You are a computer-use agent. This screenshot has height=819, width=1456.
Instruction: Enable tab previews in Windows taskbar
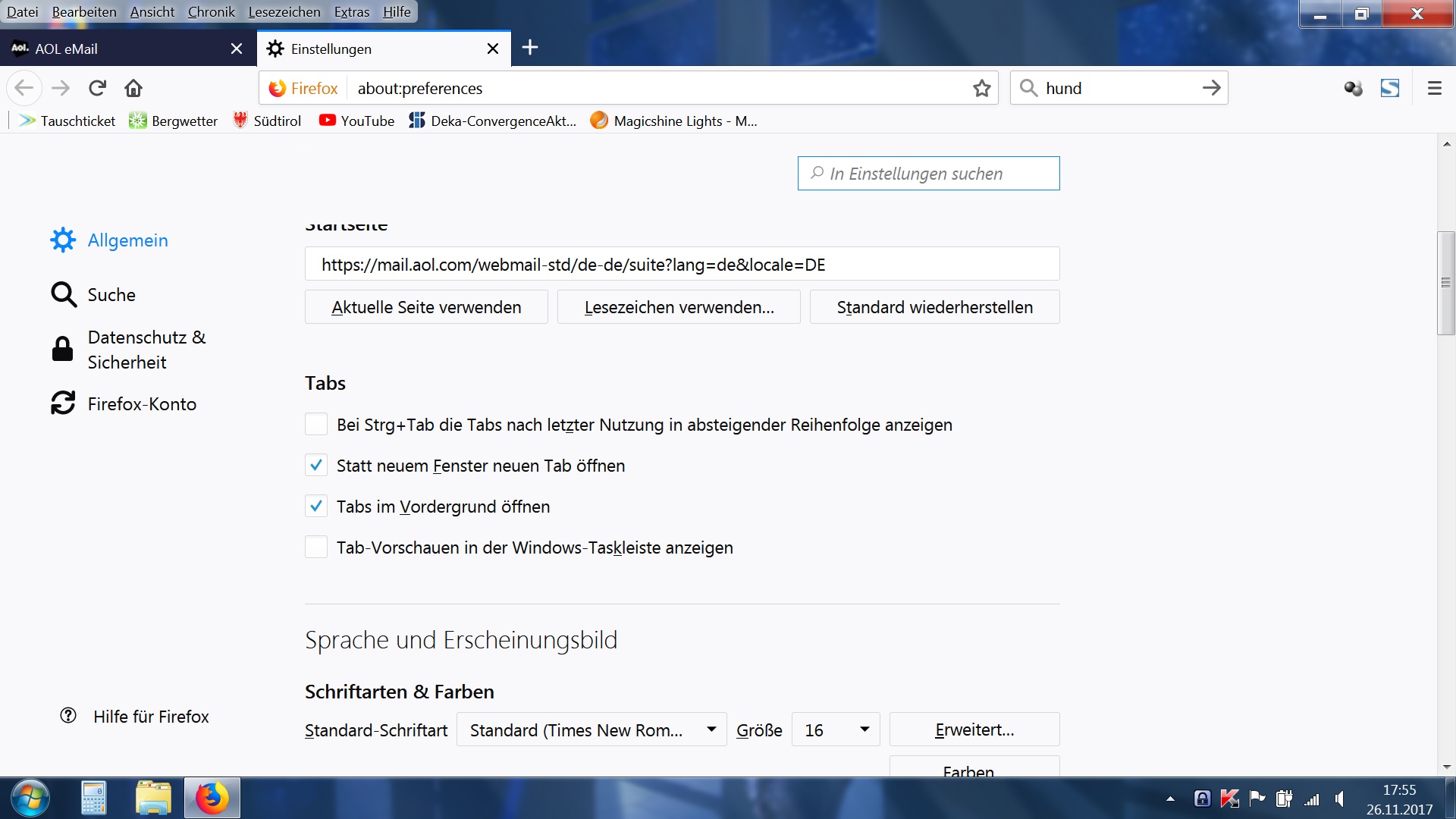point(316,548)
